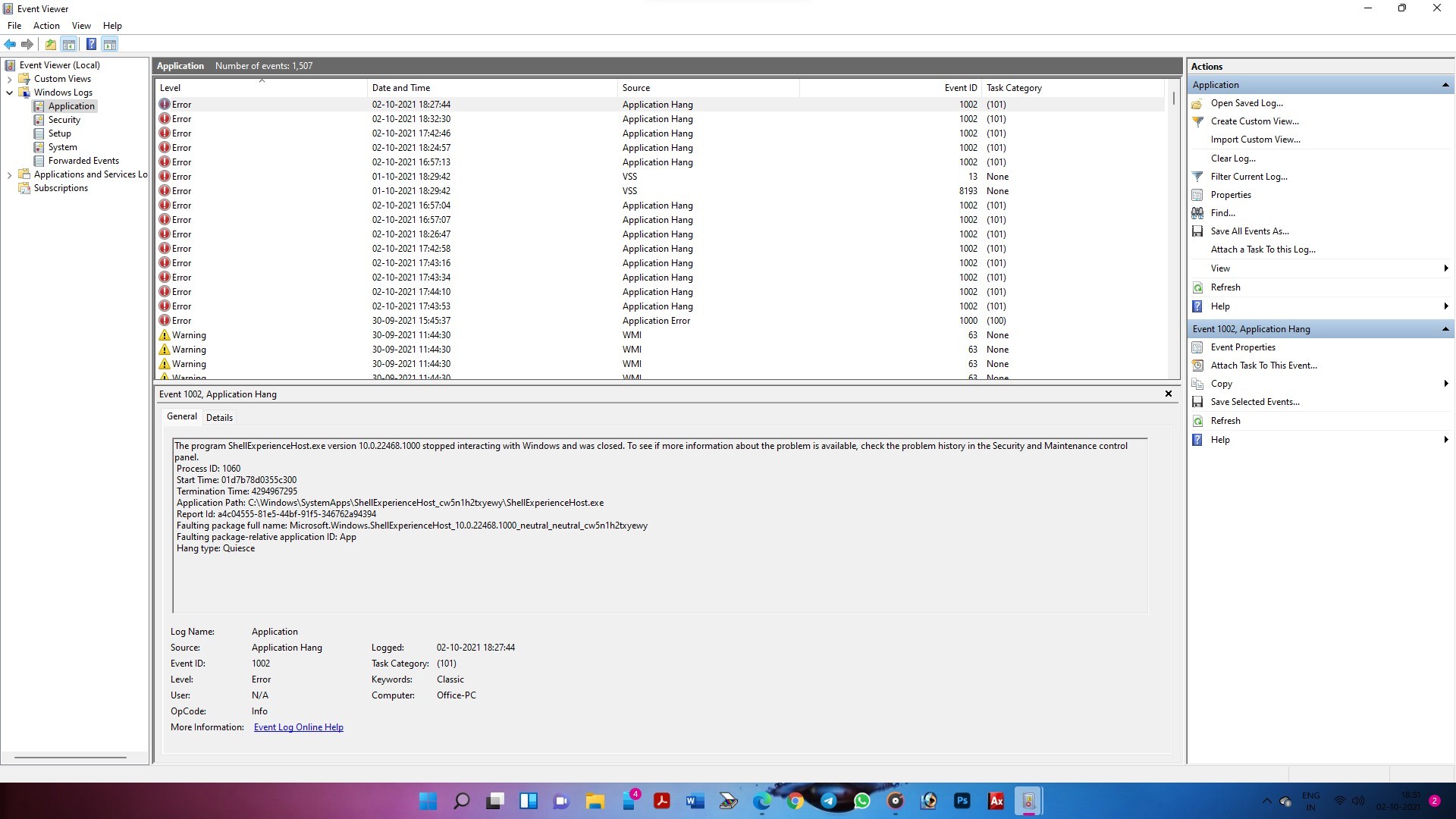
Task: Expand the Custom Views tree node
Action: click(10, 79)
